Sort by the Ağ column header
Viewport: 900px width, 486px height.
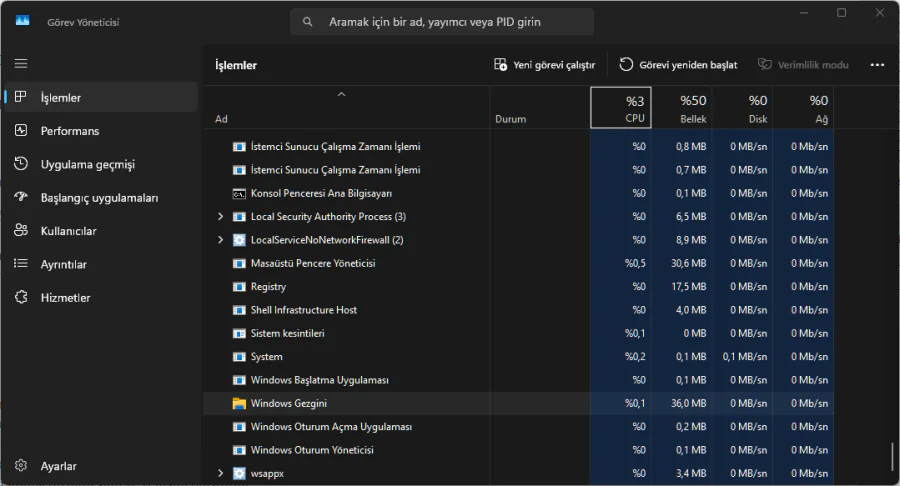pos(804,107)
